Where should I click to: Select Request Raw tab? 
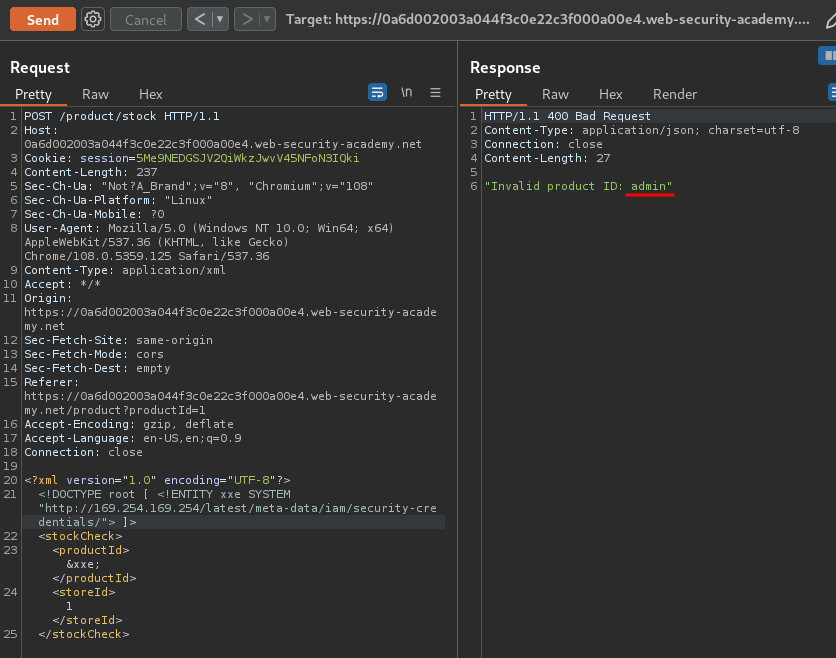click(x=95, y=94)
